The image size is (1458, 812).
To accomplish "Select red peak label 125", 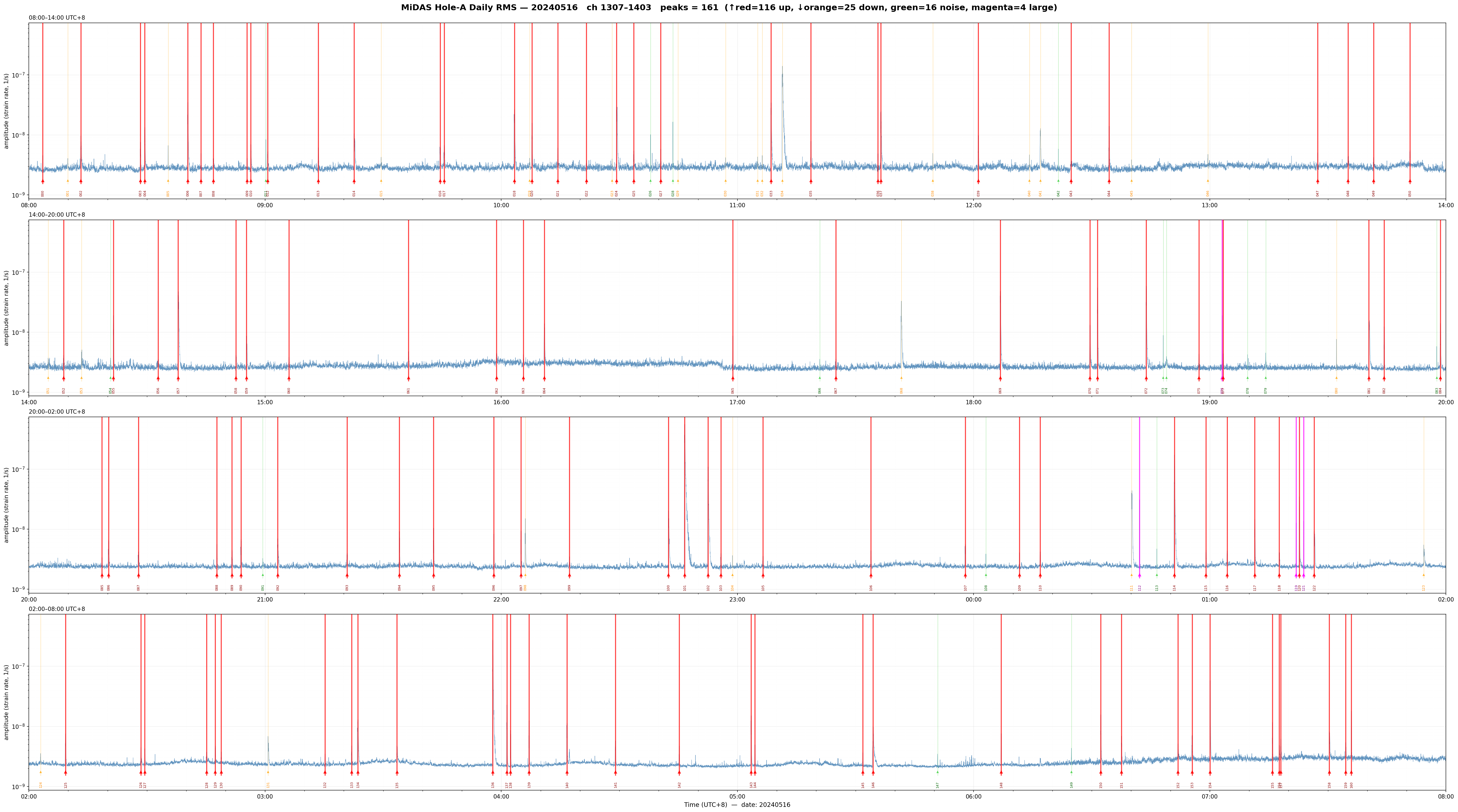I will click(66, 785).
